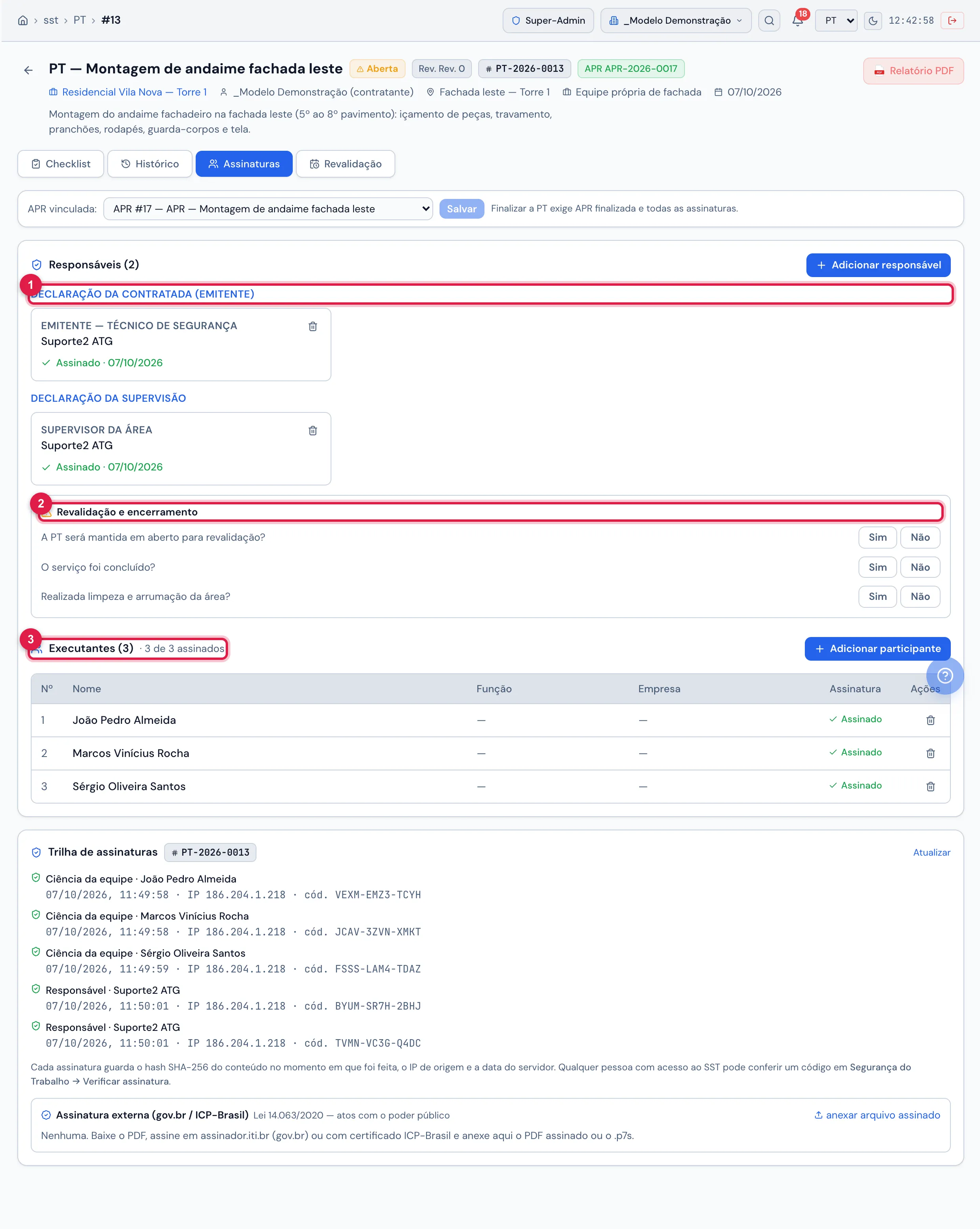Image resolution: width=980 pixels, height=1229 pixels.
Task: Delete the Emitente Técnico de Segurança card
Action: [x=313, y=326]
